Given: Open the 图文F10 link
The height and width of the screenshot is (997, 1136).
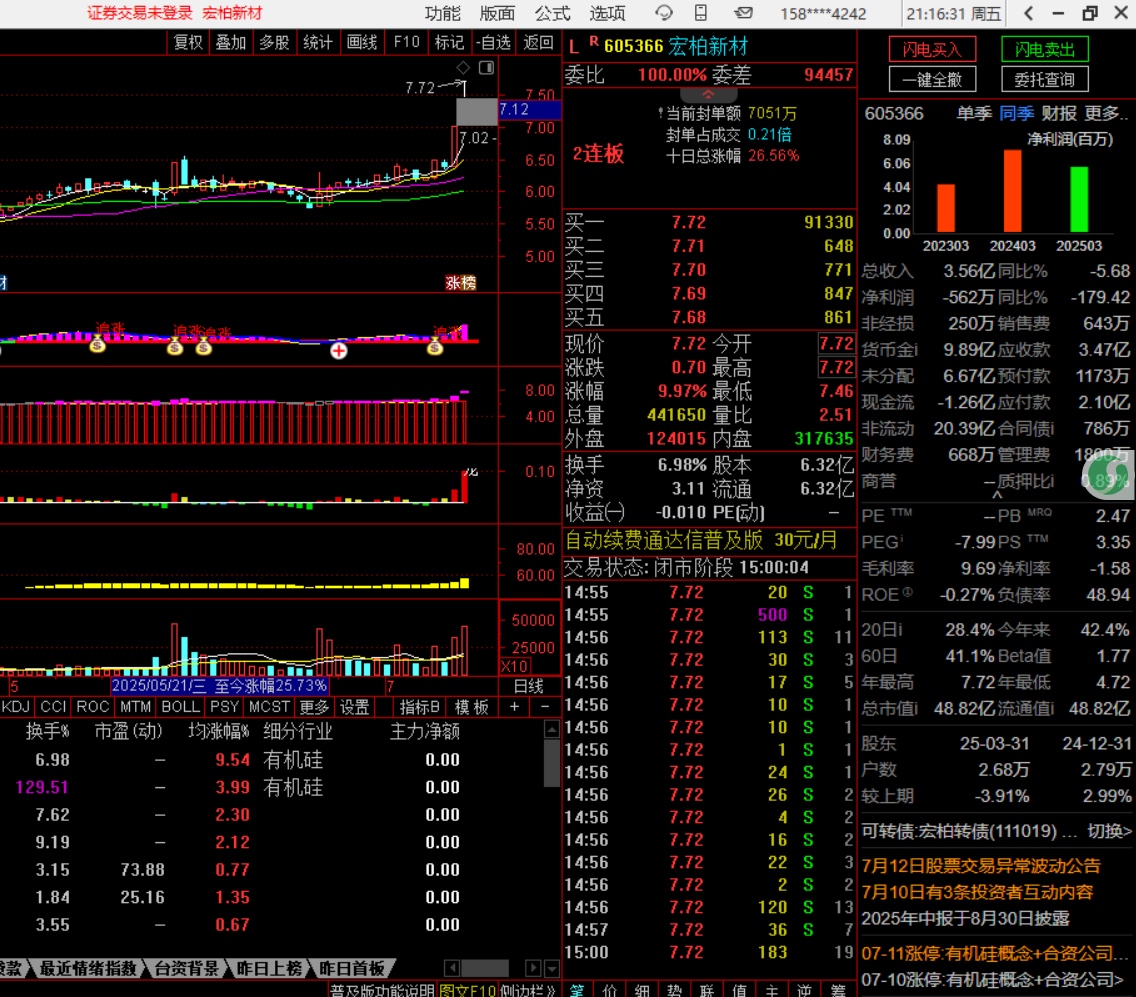Looking at the screenshot, I should click(468, 990).
